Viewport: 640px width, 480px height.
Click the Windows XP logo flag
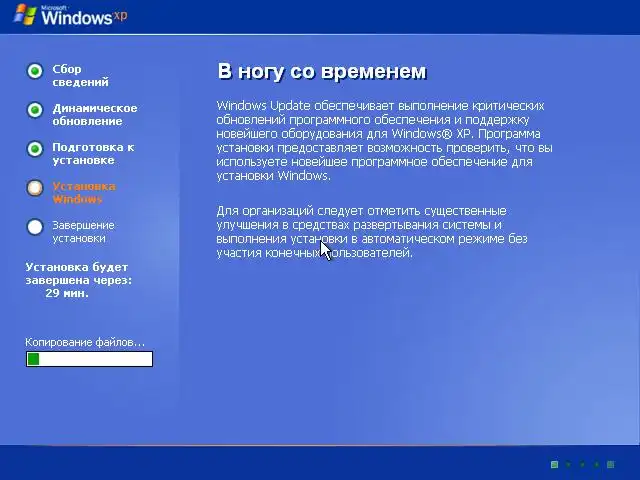click(x=25, y=15)
